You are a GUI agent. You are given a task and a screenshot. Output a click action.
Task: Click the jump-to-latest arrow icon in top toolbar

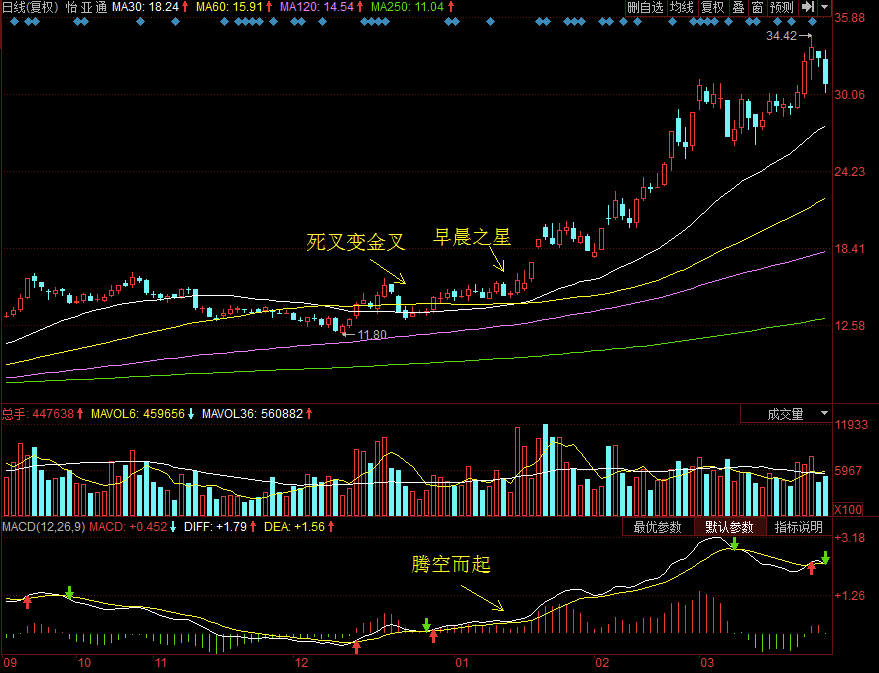[808, 8]
